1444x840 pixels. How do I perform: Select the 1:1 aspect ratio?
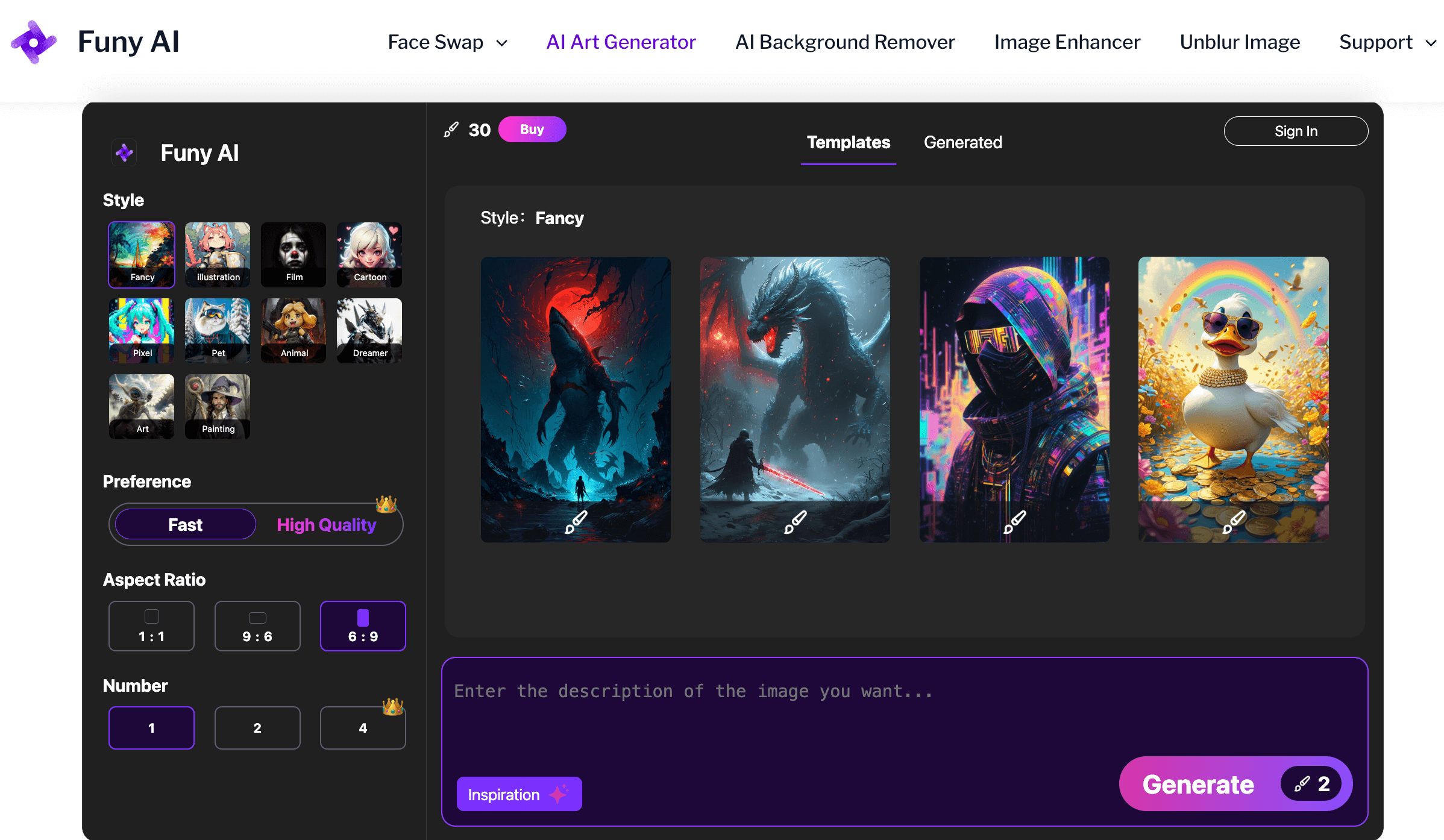151,626
